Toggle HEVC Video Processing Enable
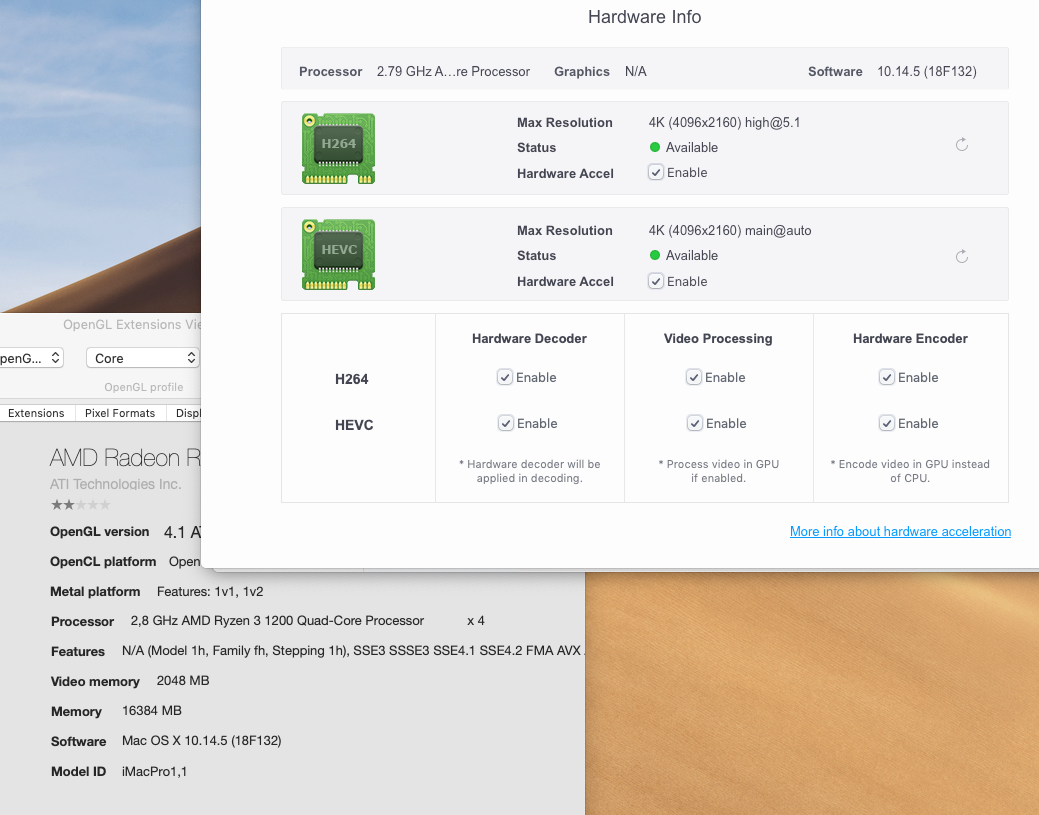1039x815 pixels. (694, 424)
